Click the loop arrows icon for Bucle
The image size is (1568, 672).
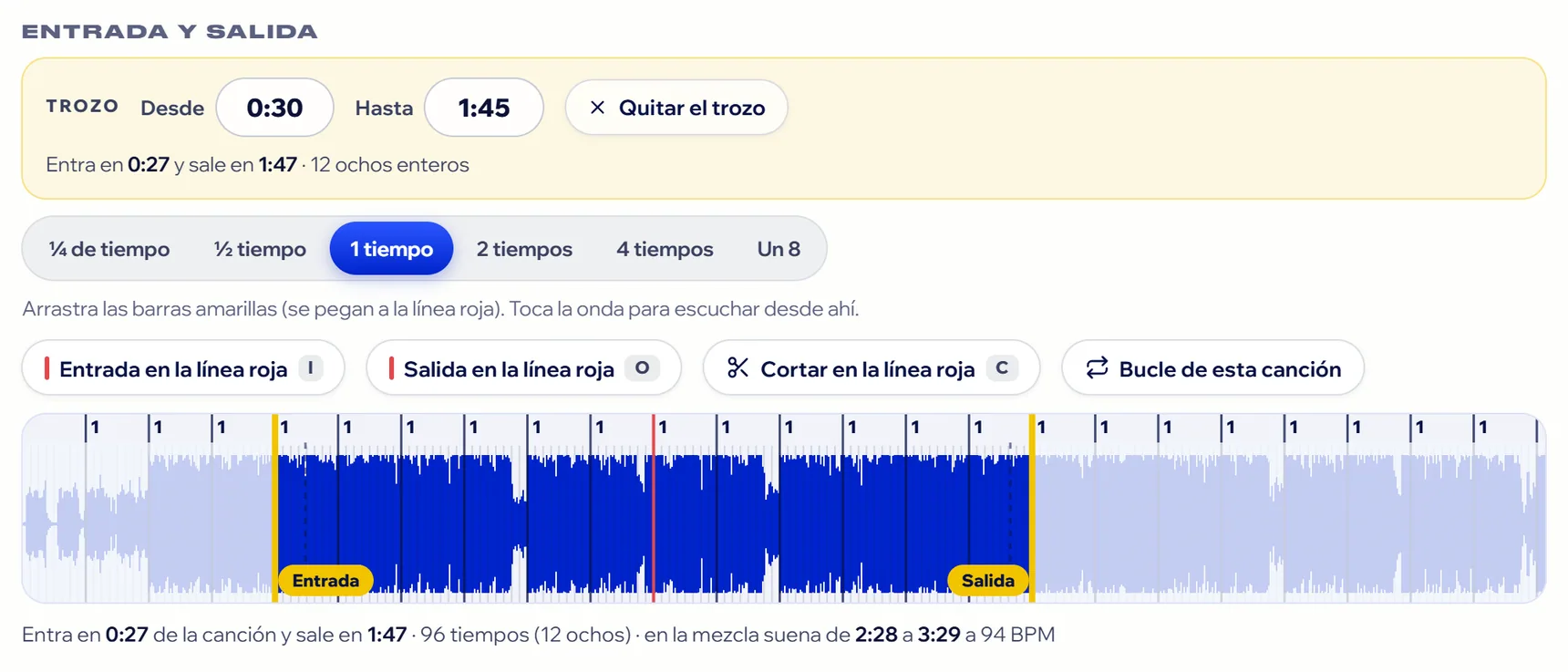(x=1097, y=368)
